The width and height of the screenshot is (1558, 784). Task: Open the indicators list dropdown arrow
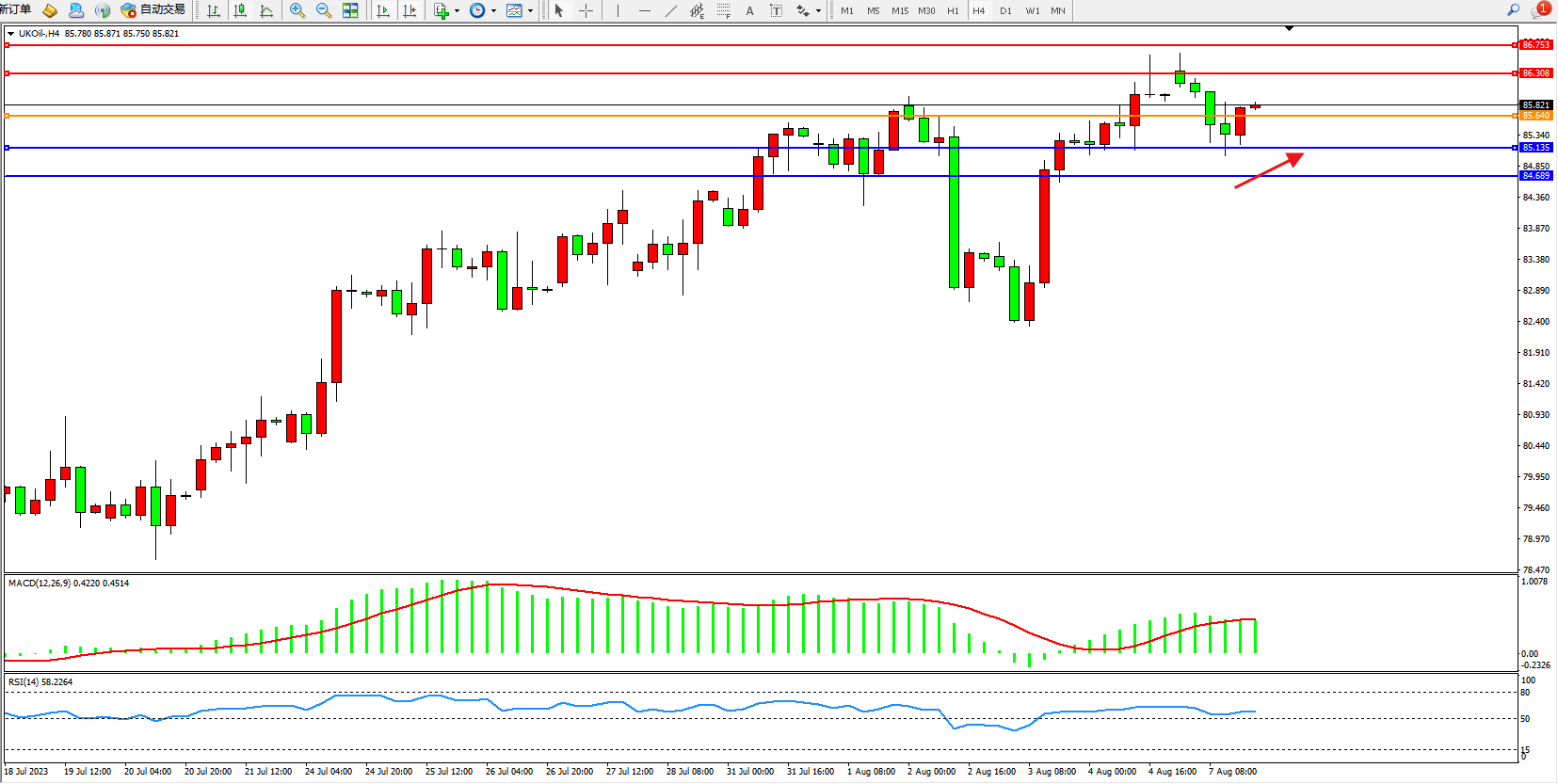pyautogui.click(x=458, y=11)
